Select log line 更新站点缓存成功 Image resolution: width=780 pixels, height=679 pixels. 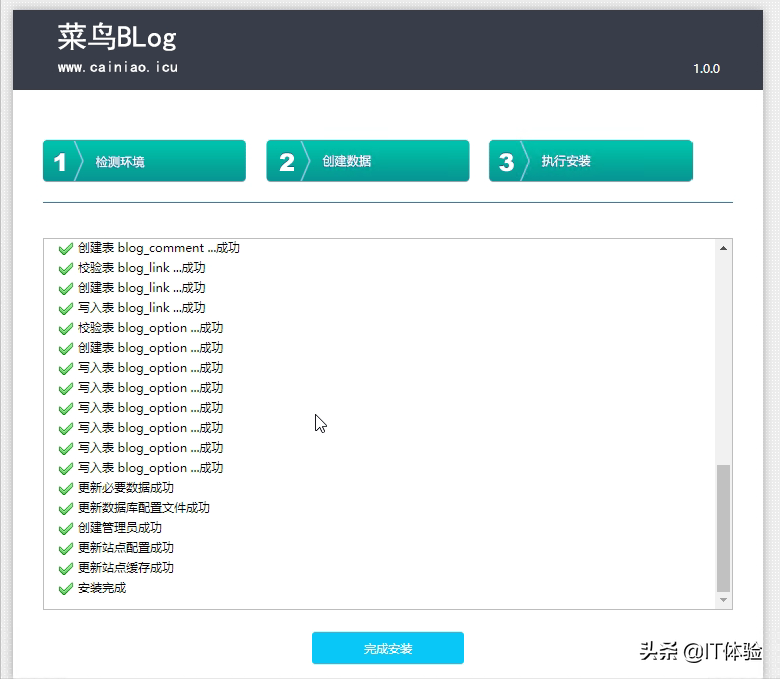click(x=126, y=568)
